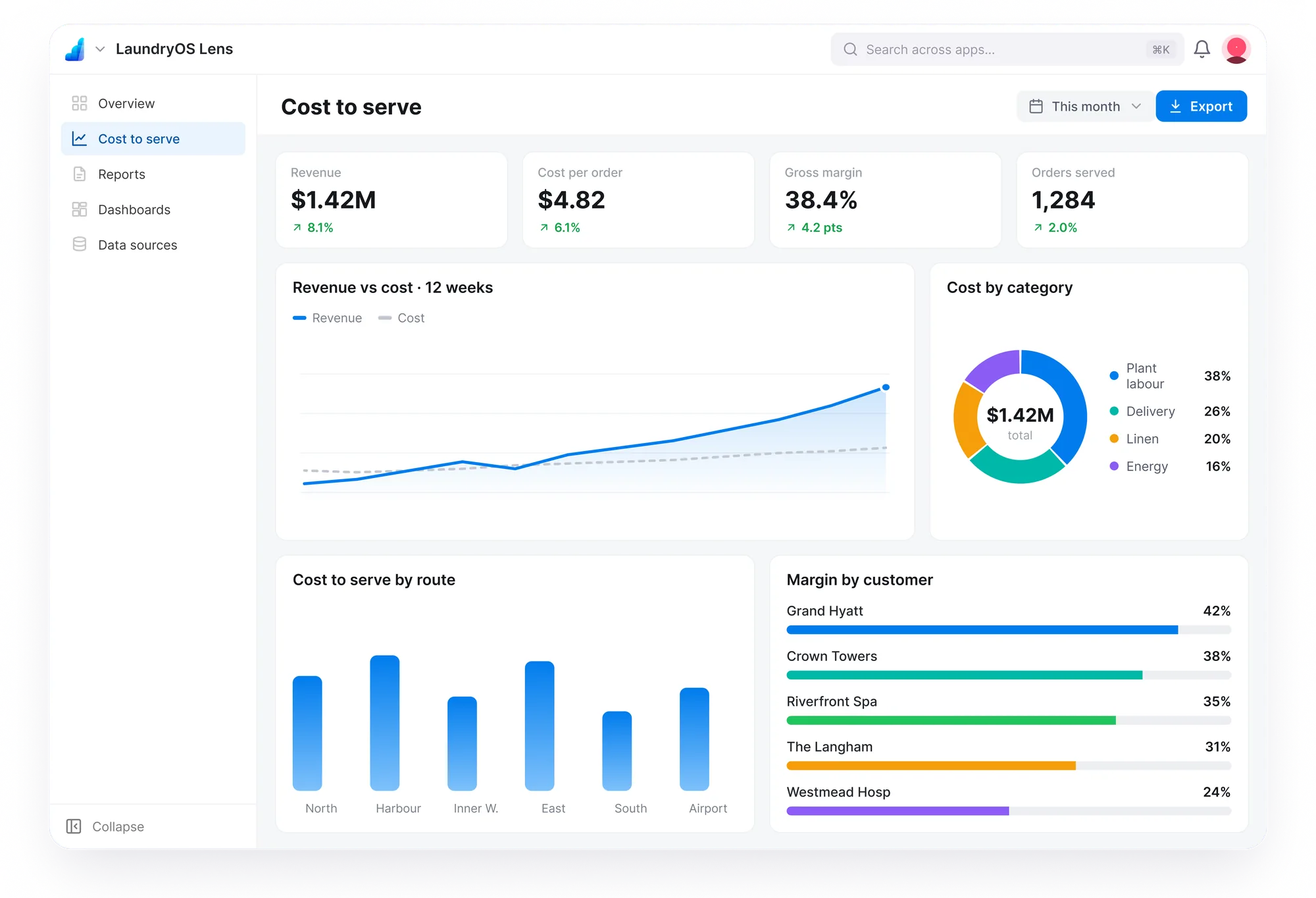Viewport: 1316px width, 898px height.
Task: Toggle the Cost series in chart legend
Action: 401,318
